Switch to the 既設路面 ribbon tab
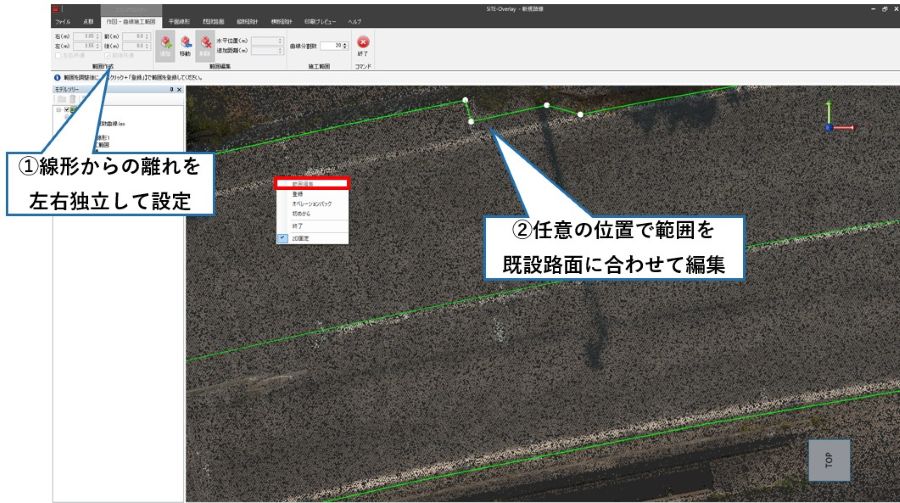Viewport: 900px width, 503px height. coord(215,20)
